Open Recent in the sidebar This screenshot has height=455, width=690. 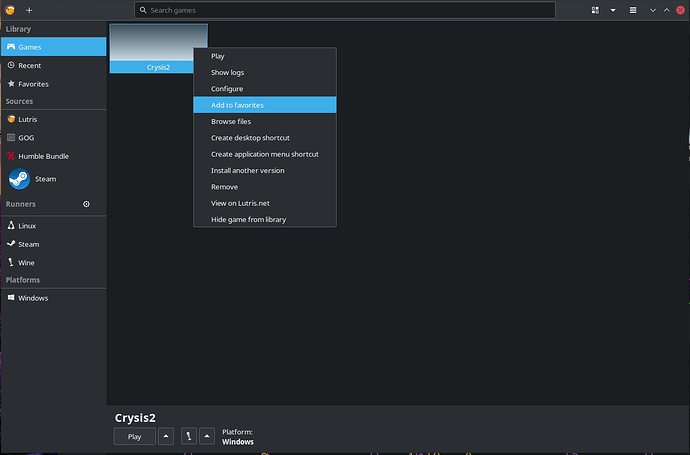54,65
